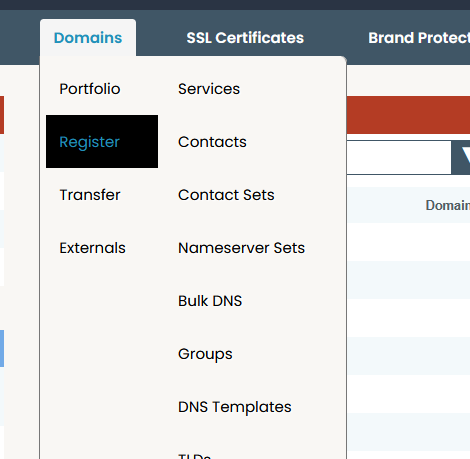The width and height of the screenshot is (470, 459).
Task: Open the Groups menu entry
Action: [205, 354]
